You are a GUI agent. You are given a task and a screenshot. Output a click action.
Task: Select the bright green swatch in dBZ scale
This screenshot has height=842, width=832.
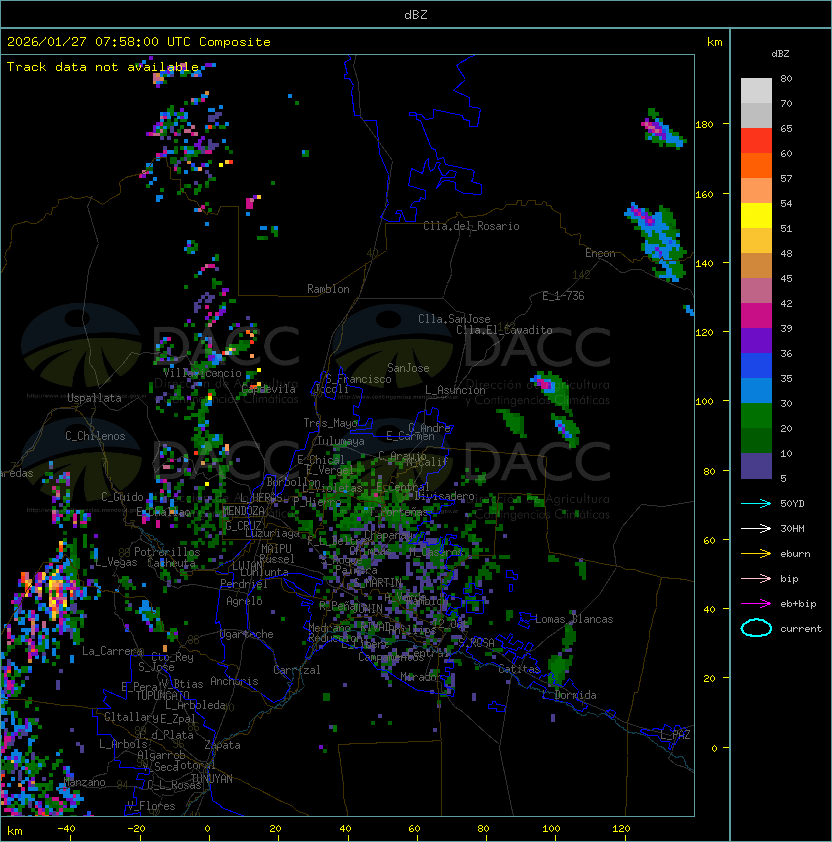pyautogui.click(x=756, y=416)
